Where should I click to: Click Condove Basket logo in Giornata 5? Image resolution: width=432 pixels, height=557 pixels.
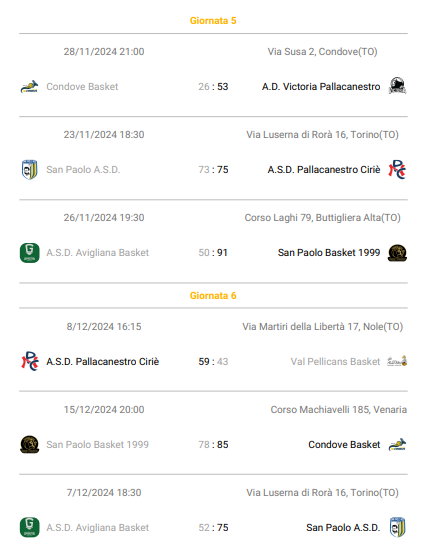tap(29, 86)
